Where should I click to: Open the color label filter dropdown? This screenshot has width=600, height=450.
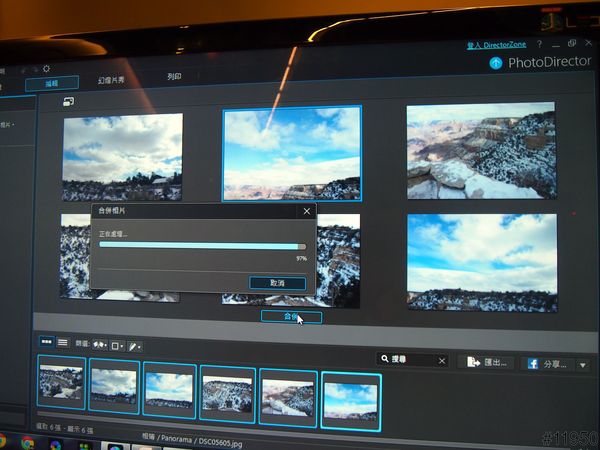coord(118,346)
